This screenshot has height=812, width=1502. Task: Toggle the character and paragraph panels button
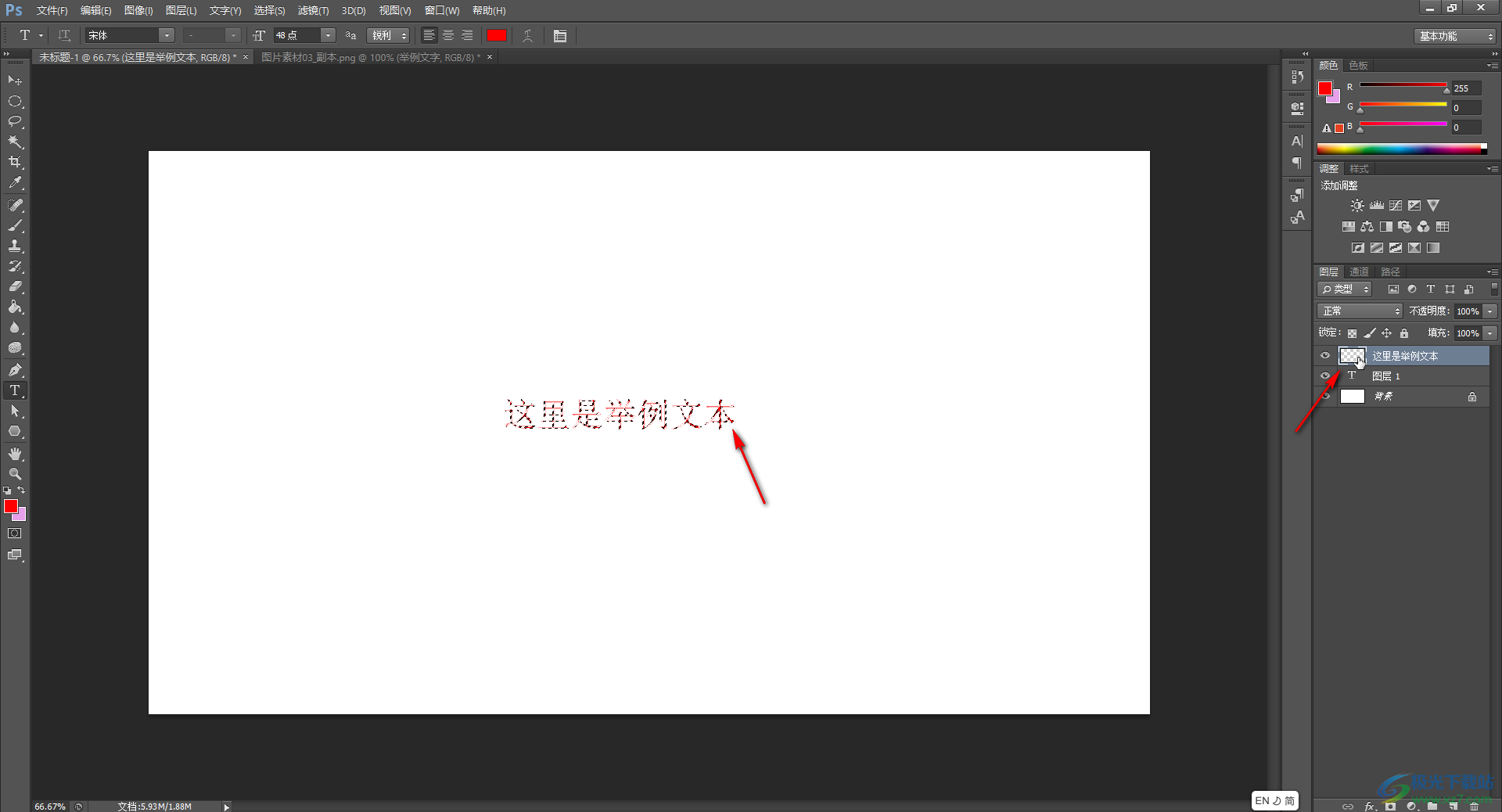pyautogui.click(x=560, y=35)
